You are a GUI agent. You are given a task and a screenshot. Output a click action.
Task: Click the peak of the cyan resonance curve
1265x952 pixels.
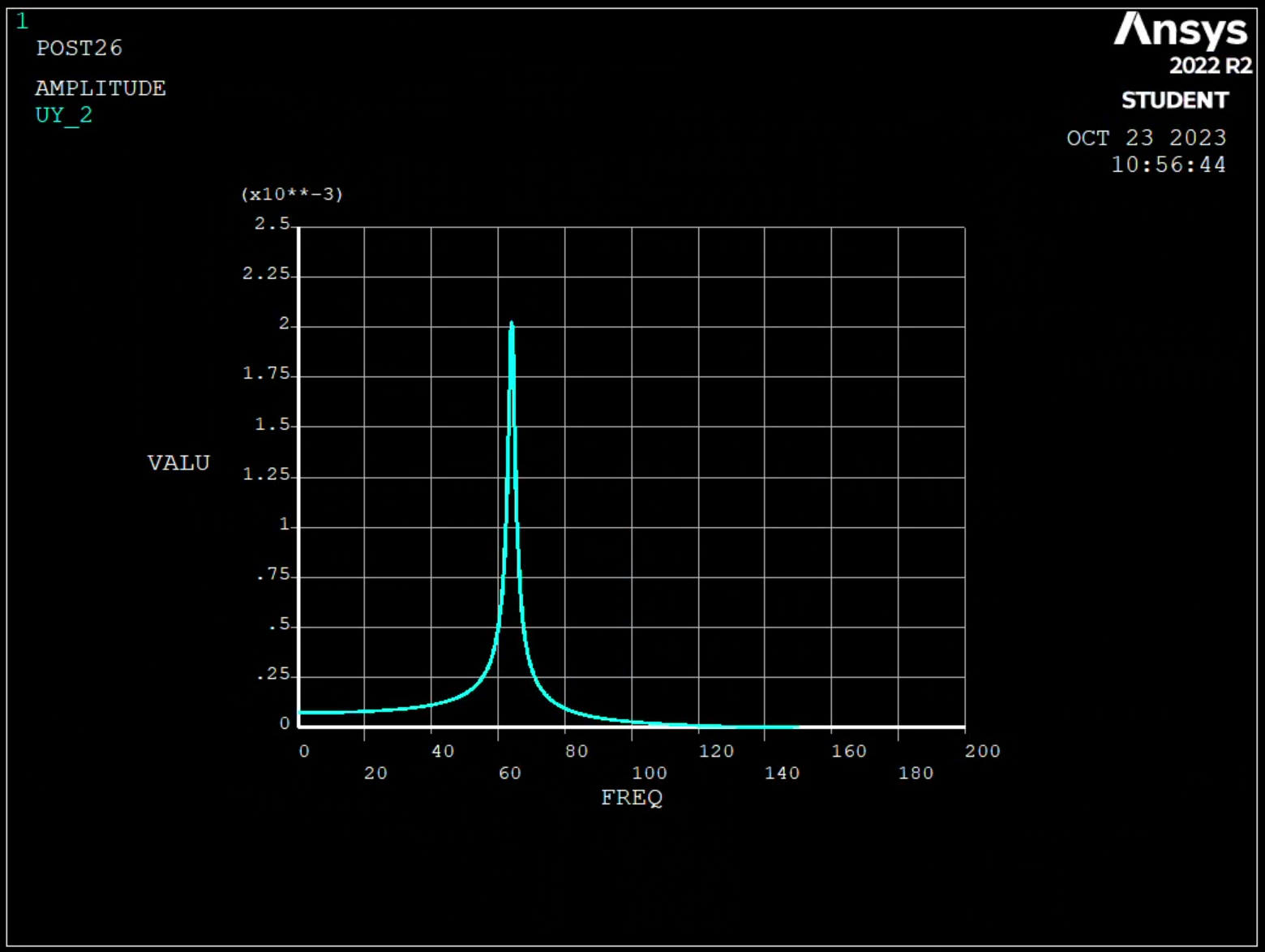point(512,324)
